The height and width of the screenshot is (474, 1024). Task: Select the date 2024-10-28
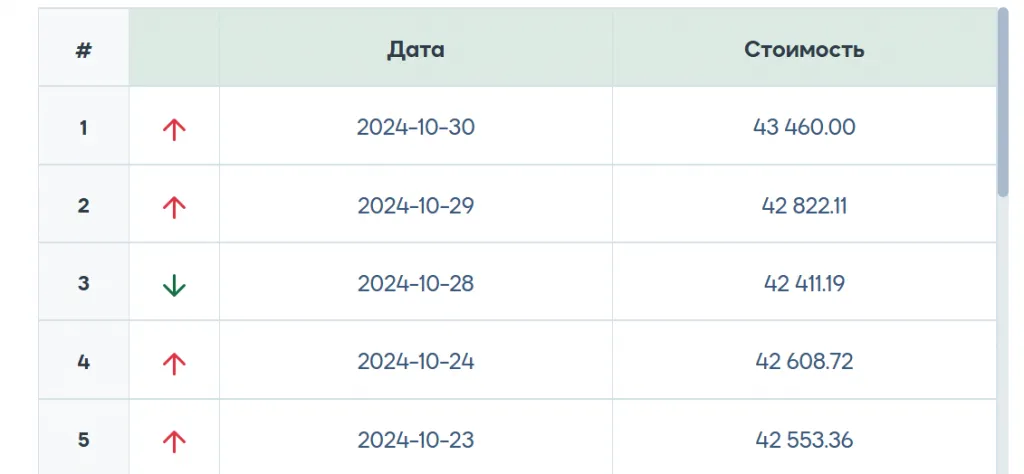416,284
